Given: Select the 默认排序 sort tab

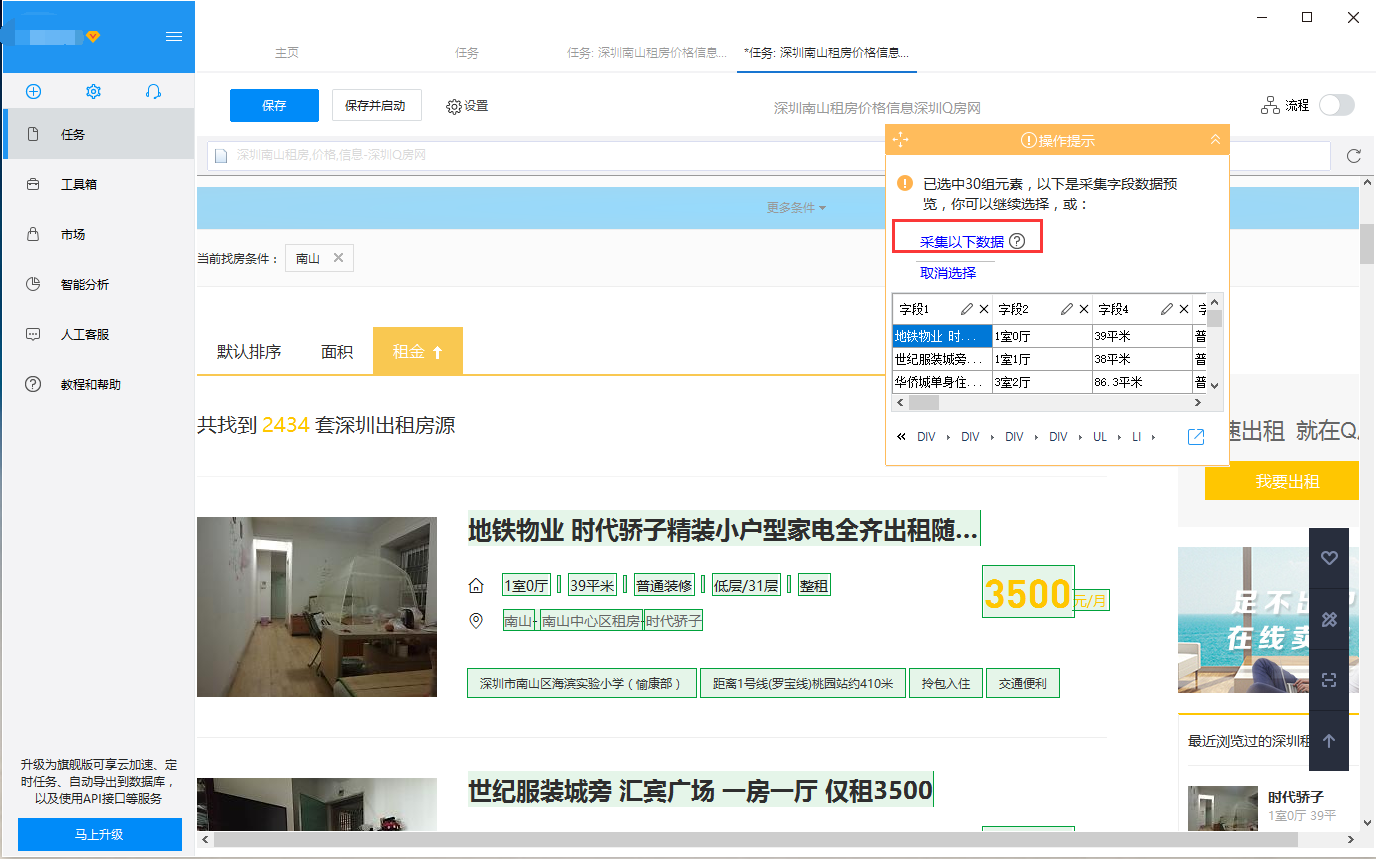Looking at the screenshot, I should pos(249,352).
